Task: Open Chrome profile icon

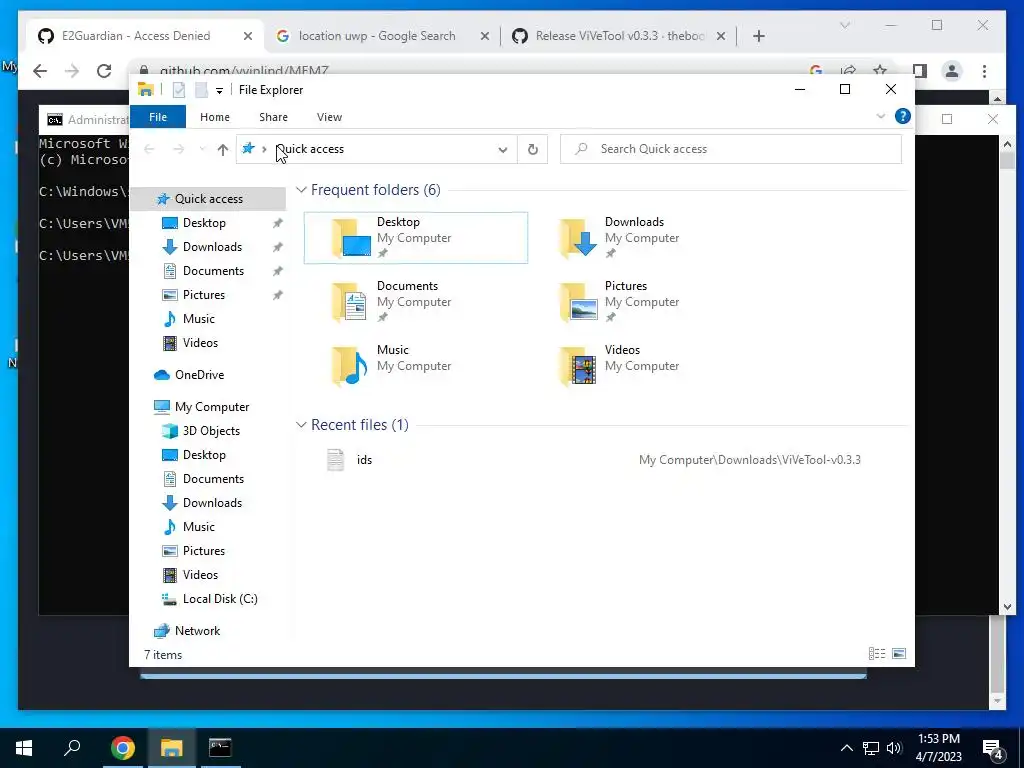Action: (x=952, y=71)
